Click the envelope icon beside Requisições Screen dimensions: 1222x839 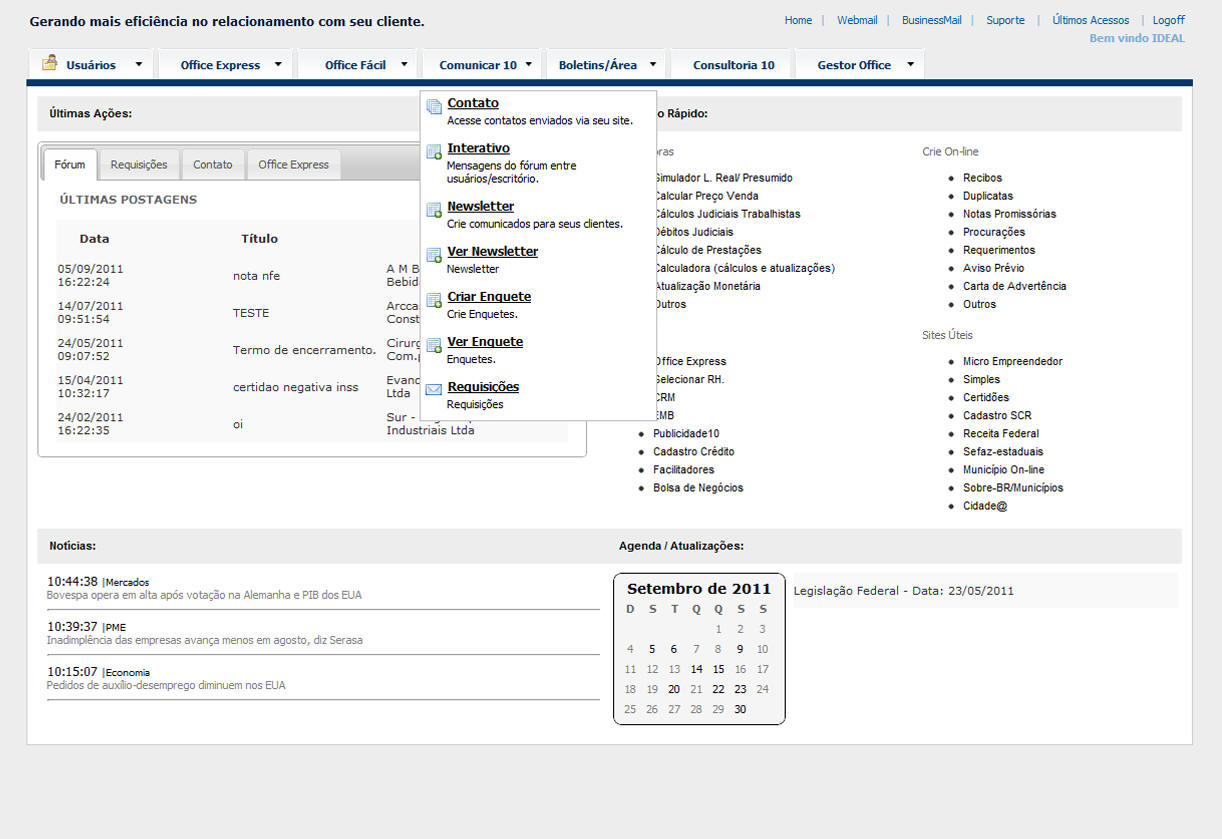[x=434, y=390]
